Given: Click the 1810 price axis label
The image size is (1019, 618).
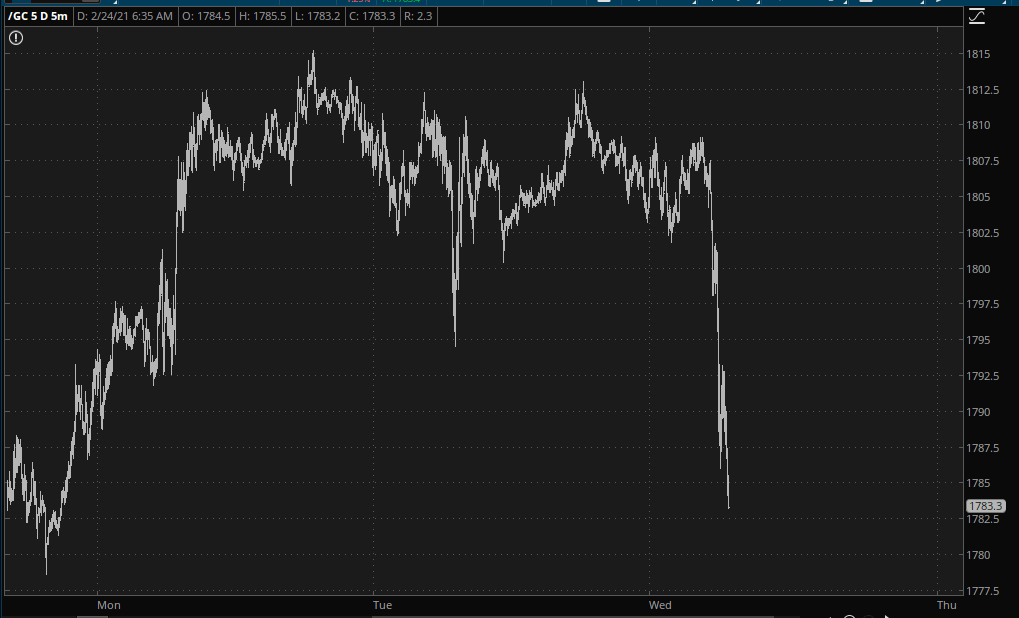Looking at the screenshot, I should coord(978,126).
